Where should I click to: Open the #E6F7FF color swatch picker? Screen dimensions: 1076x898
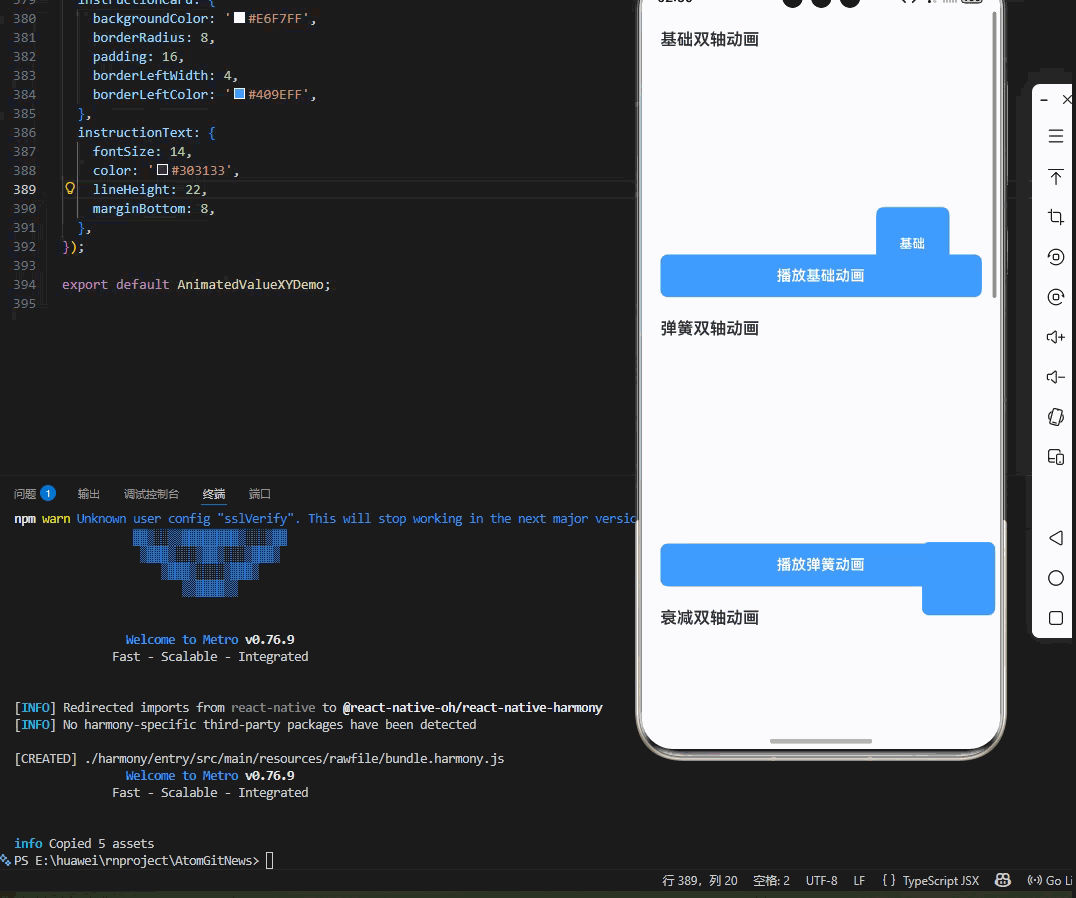(239, 18)
